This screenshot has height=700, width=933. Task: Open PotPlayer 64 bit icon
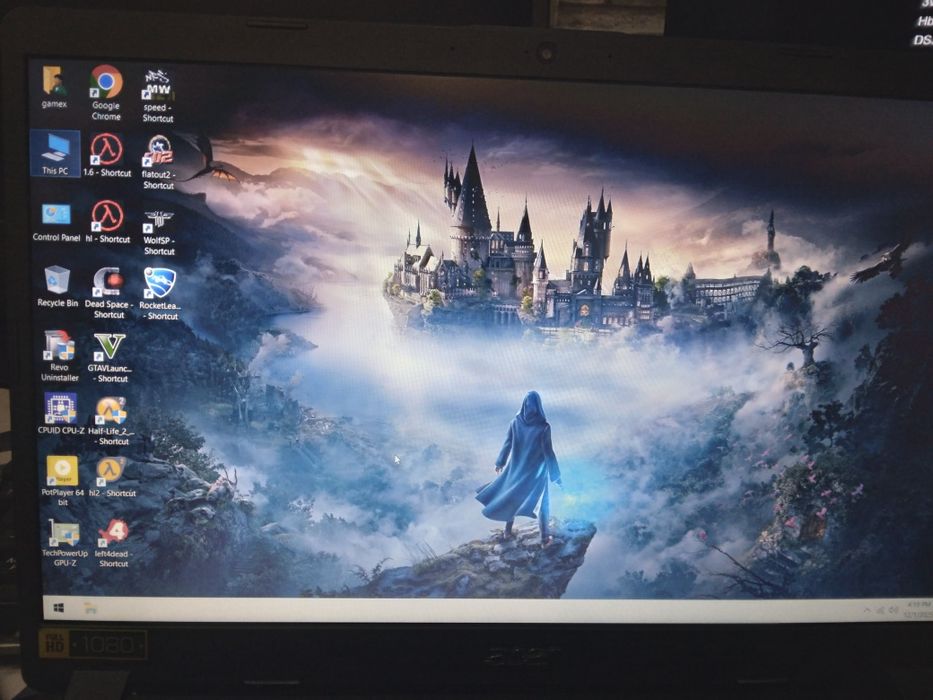62,480
